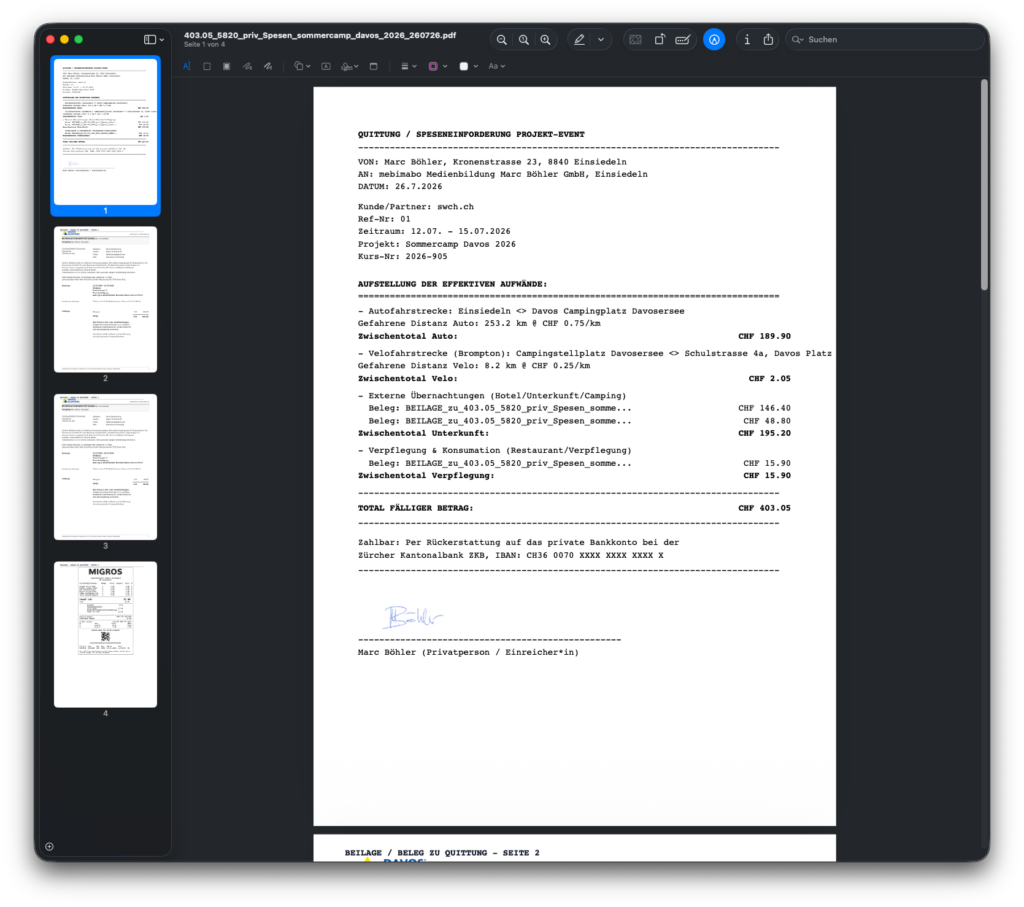Click the 'DATUM: 26.7.2026' line
The height and width of the screenshot is (907, 1024).
point(400,187)
